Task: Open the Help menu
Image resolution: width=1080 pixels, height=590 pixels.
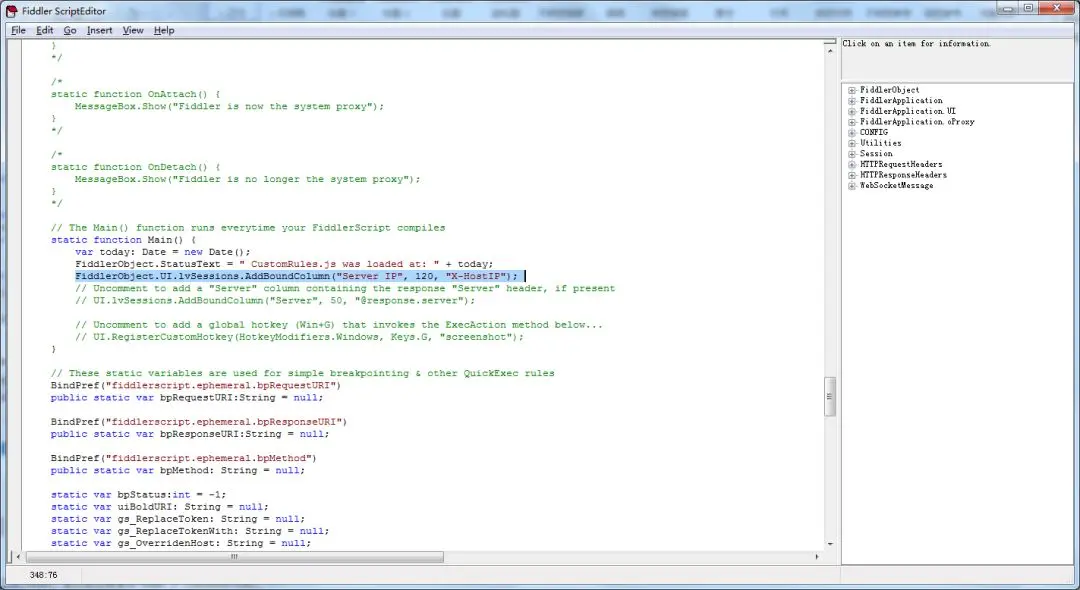Action: point(164,30)
